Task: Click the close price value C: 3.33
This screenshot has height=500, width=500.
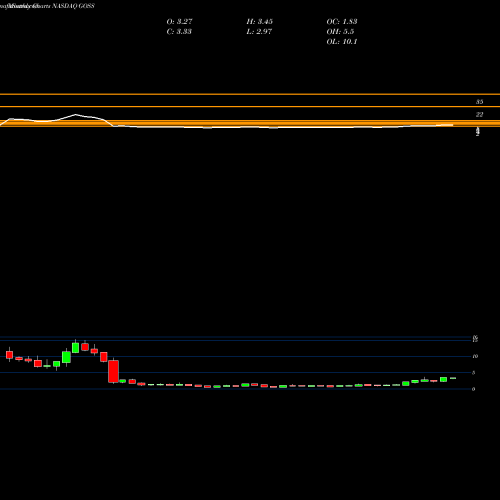Action: 179,32
